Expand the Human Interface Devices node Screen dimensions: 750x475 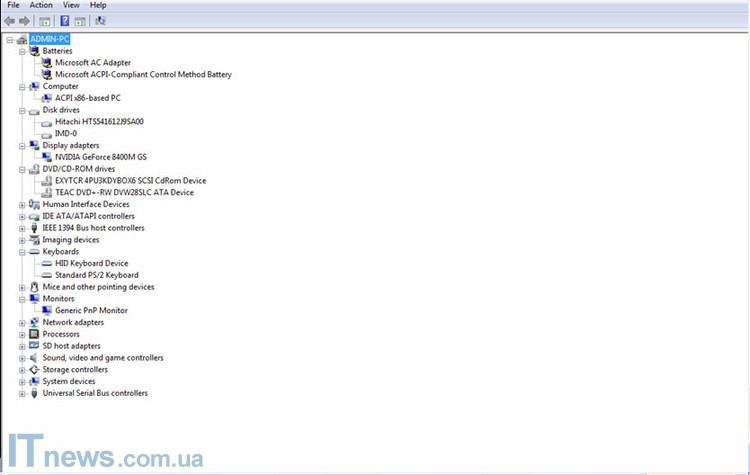[x=22, y=204]
